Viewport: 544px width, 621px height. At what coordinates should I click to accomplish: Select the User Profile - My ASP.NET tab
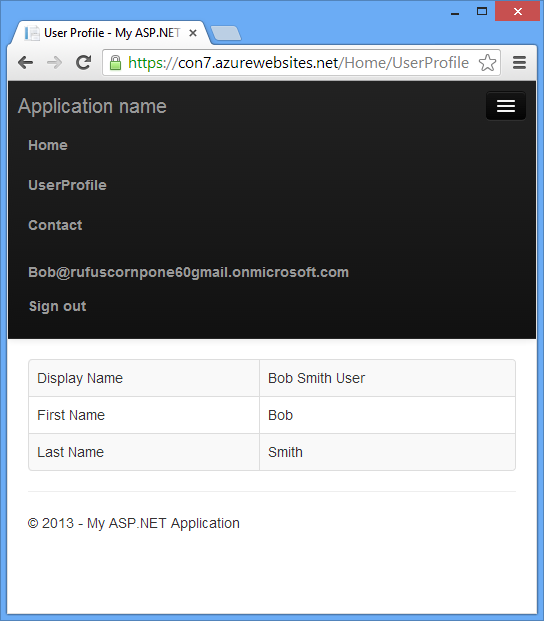109,33
